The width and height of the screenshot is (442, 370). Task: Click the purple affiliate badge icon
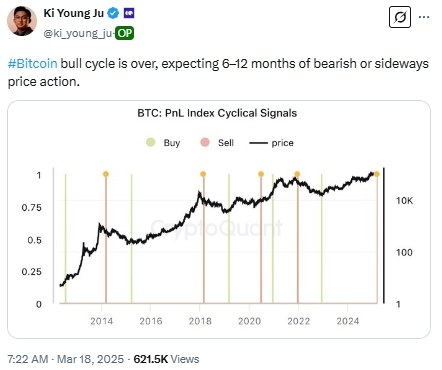[x=129, y=13]
